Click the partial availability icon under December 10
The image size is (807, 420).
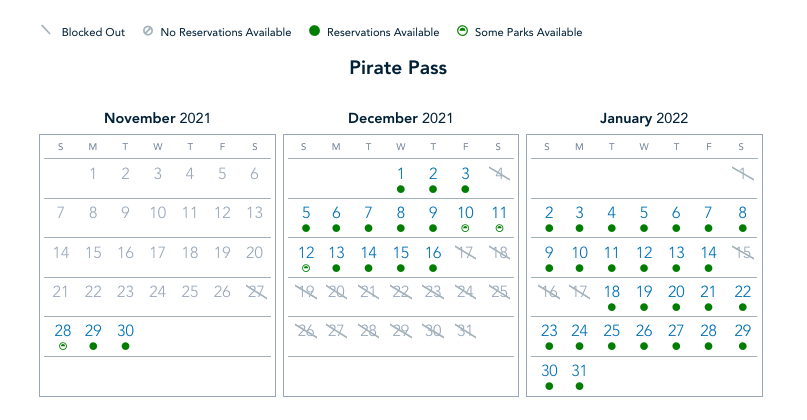point(465,228)
